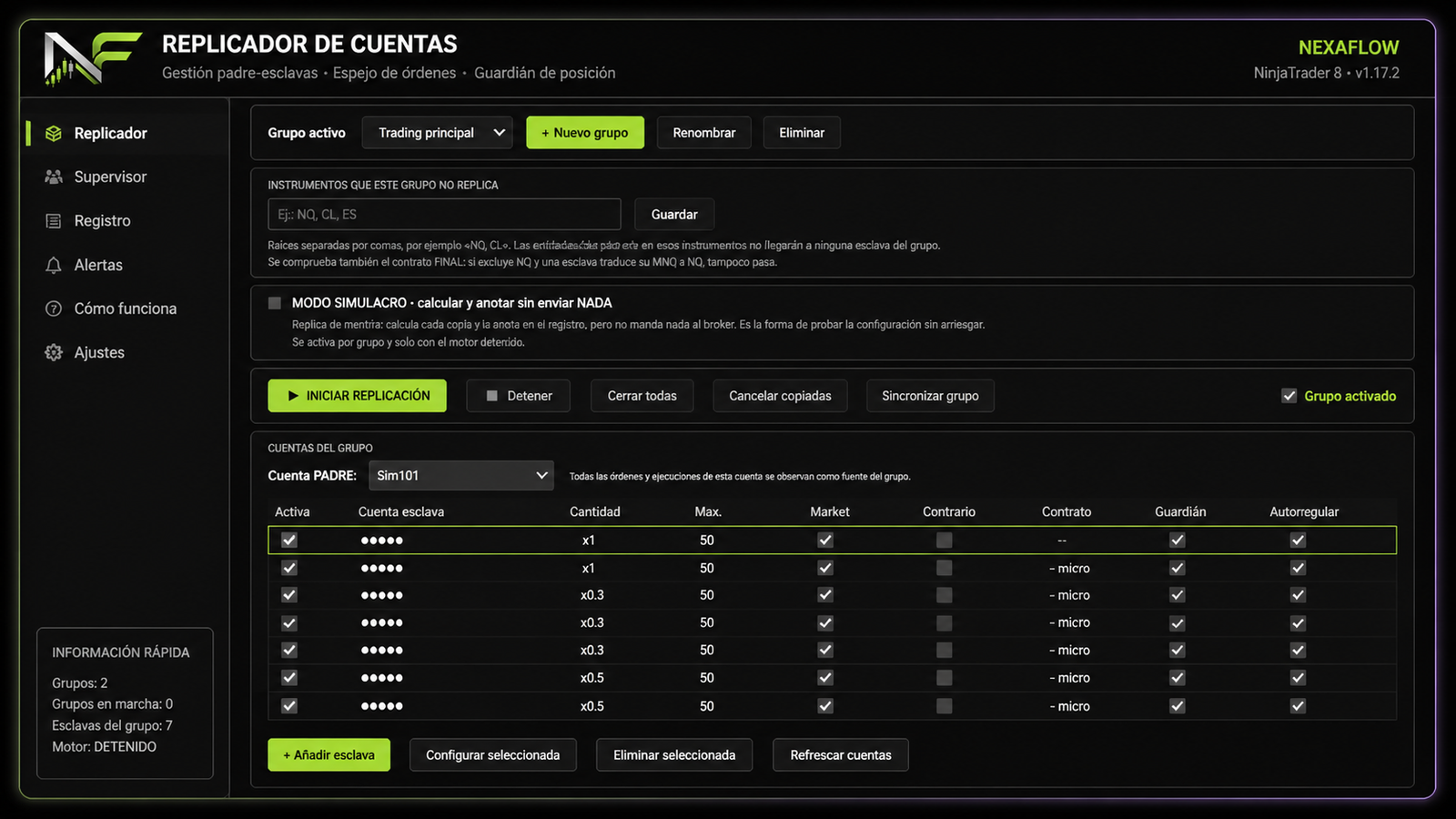This screenshot has height=819, width=1456.
Task: Click the Autorregular column header
Action: (1304, 511)
